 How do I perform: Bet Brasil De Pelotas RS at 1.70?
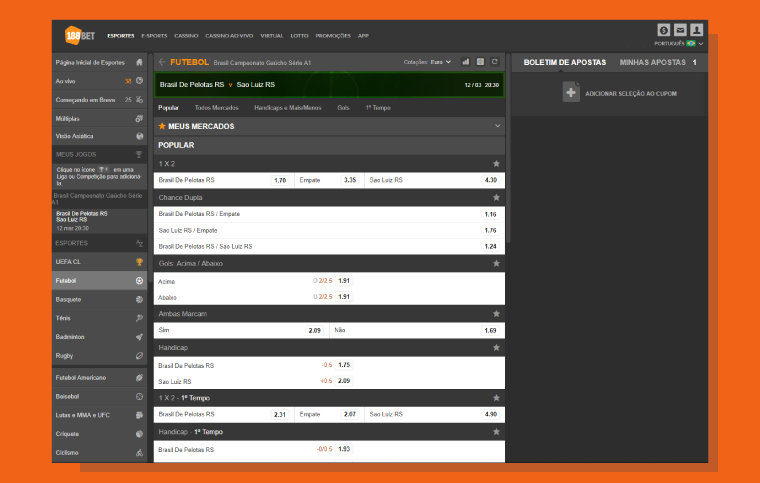(280, 180)
